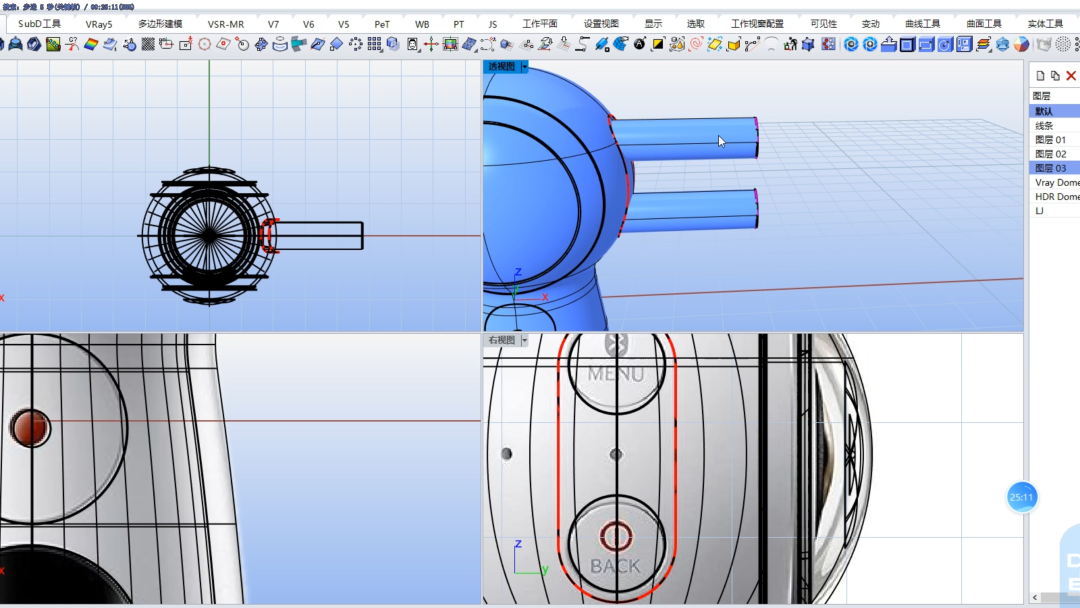Select the 线条 layer row

click(1055, 126)
